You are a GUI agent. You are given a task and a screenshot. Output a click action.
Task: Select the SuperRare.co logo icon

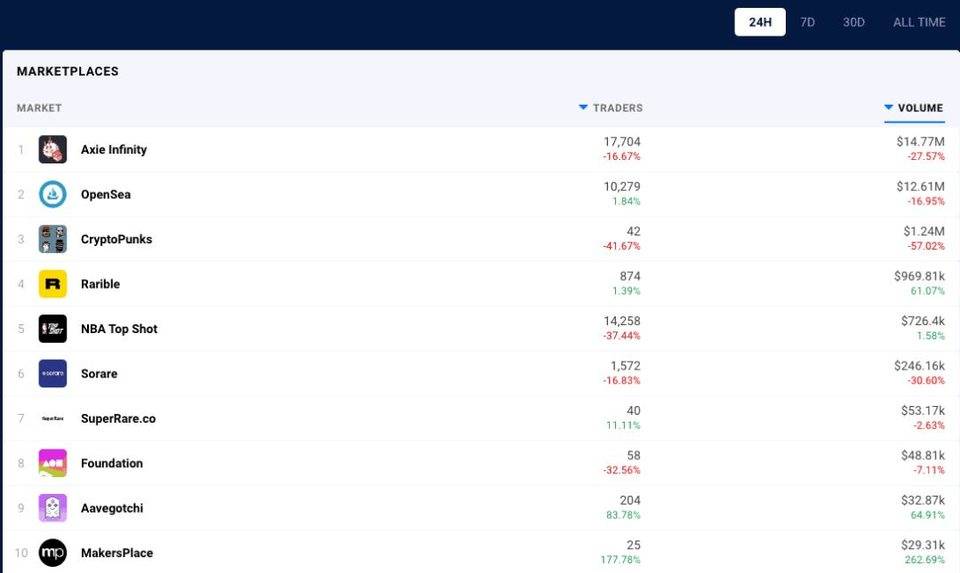(53, 418)
